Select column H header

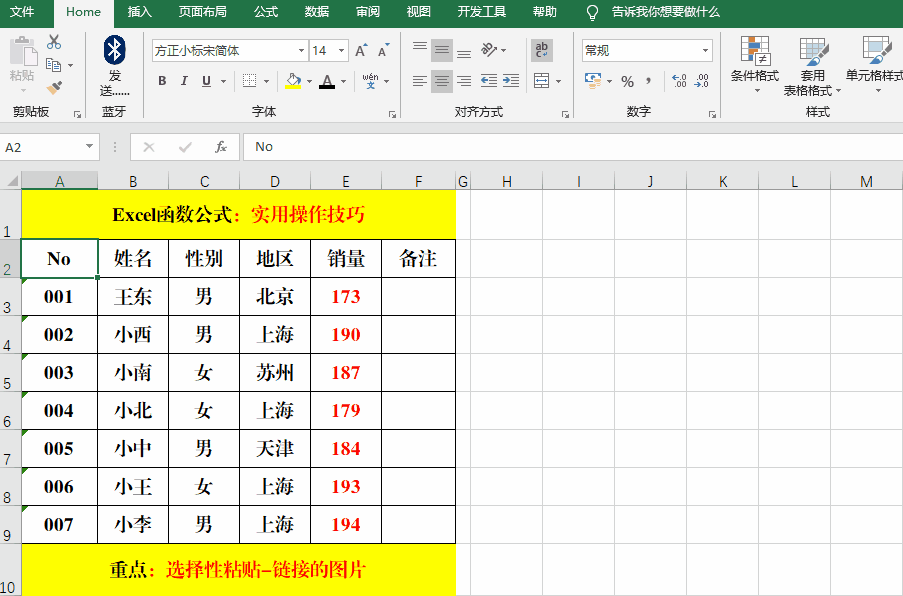pyautogui.click(x=507, y=181)
